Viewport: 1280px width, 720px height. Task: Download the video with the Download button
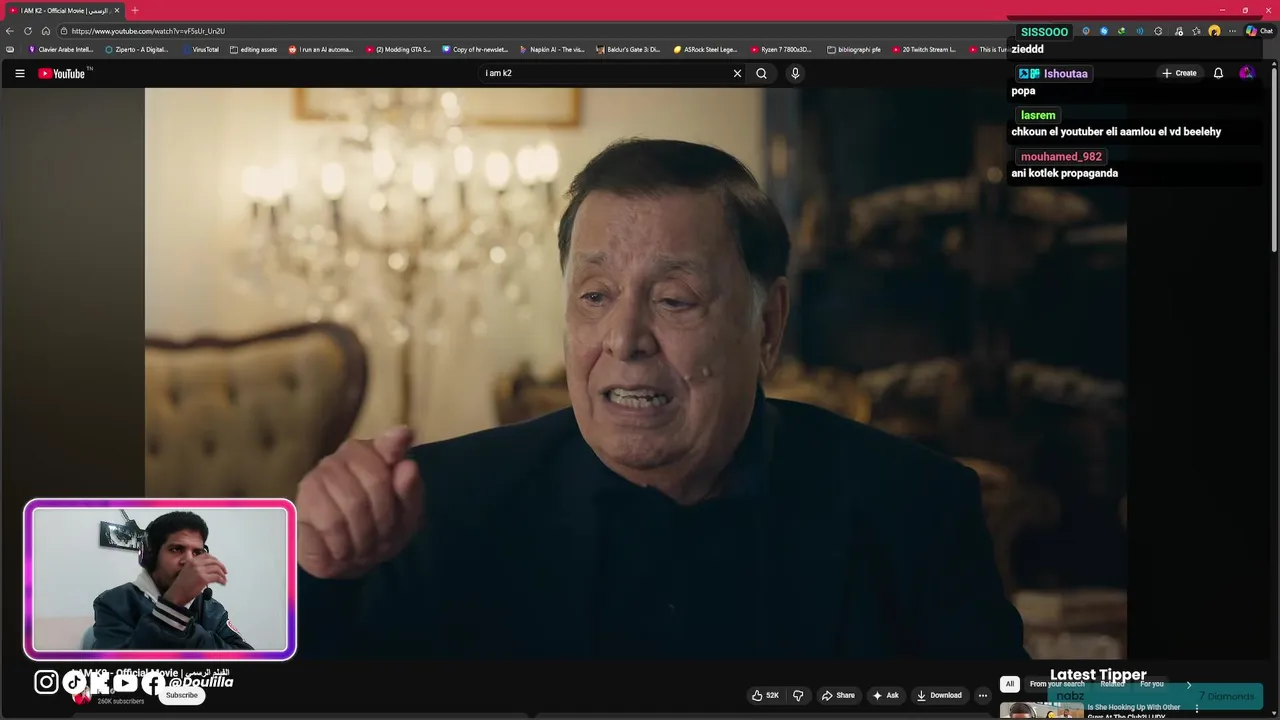coord(939,695)
